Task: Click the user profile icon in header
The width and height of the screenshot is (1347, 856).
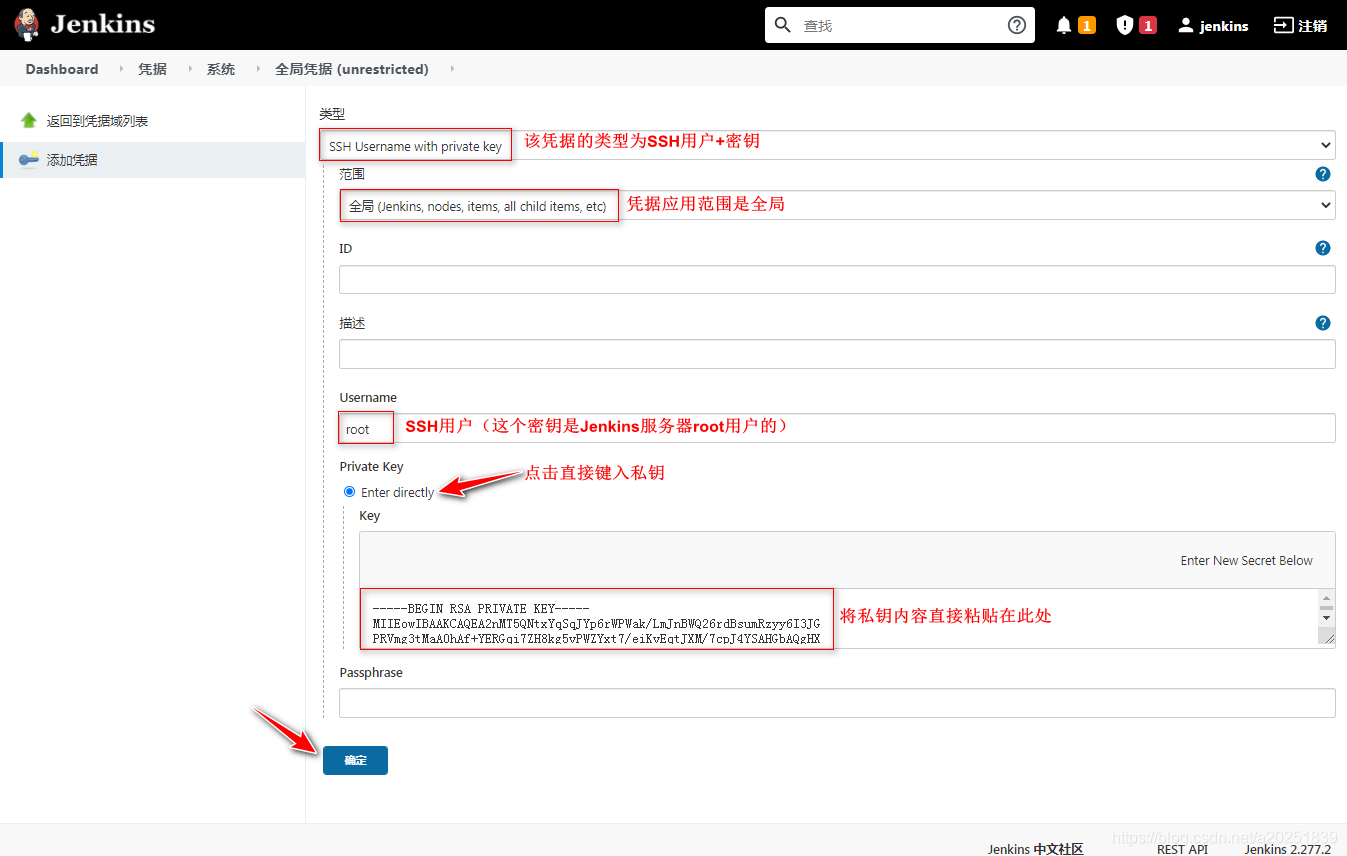Action: pyautogui.click(x=1185, y=25)
